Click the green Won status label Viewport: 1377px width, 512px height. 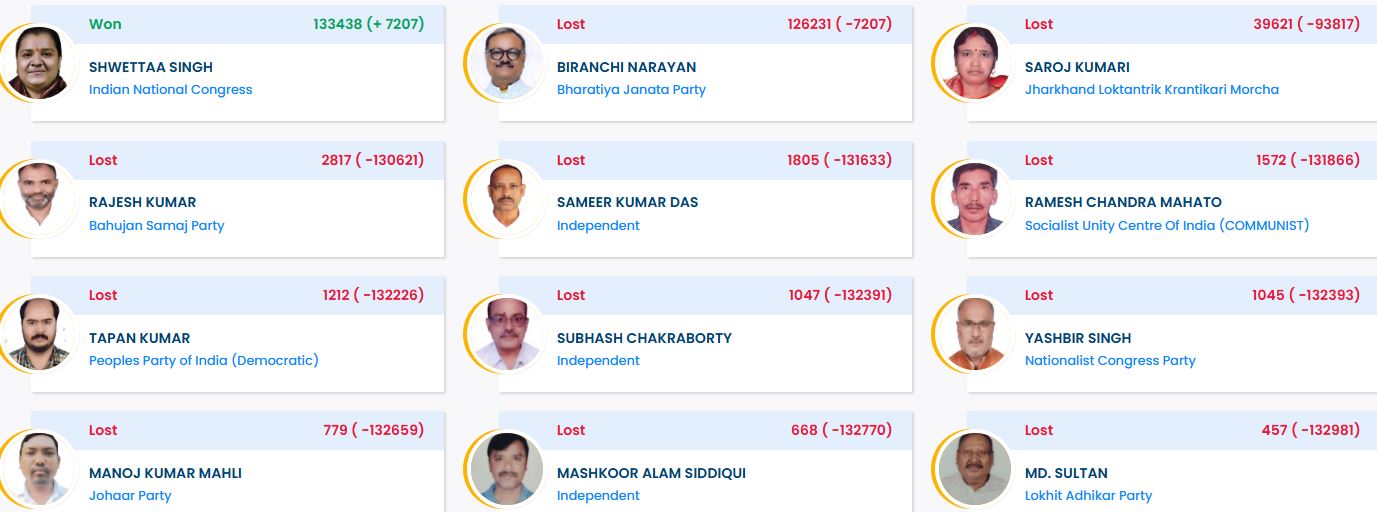(x=105, y=24)
